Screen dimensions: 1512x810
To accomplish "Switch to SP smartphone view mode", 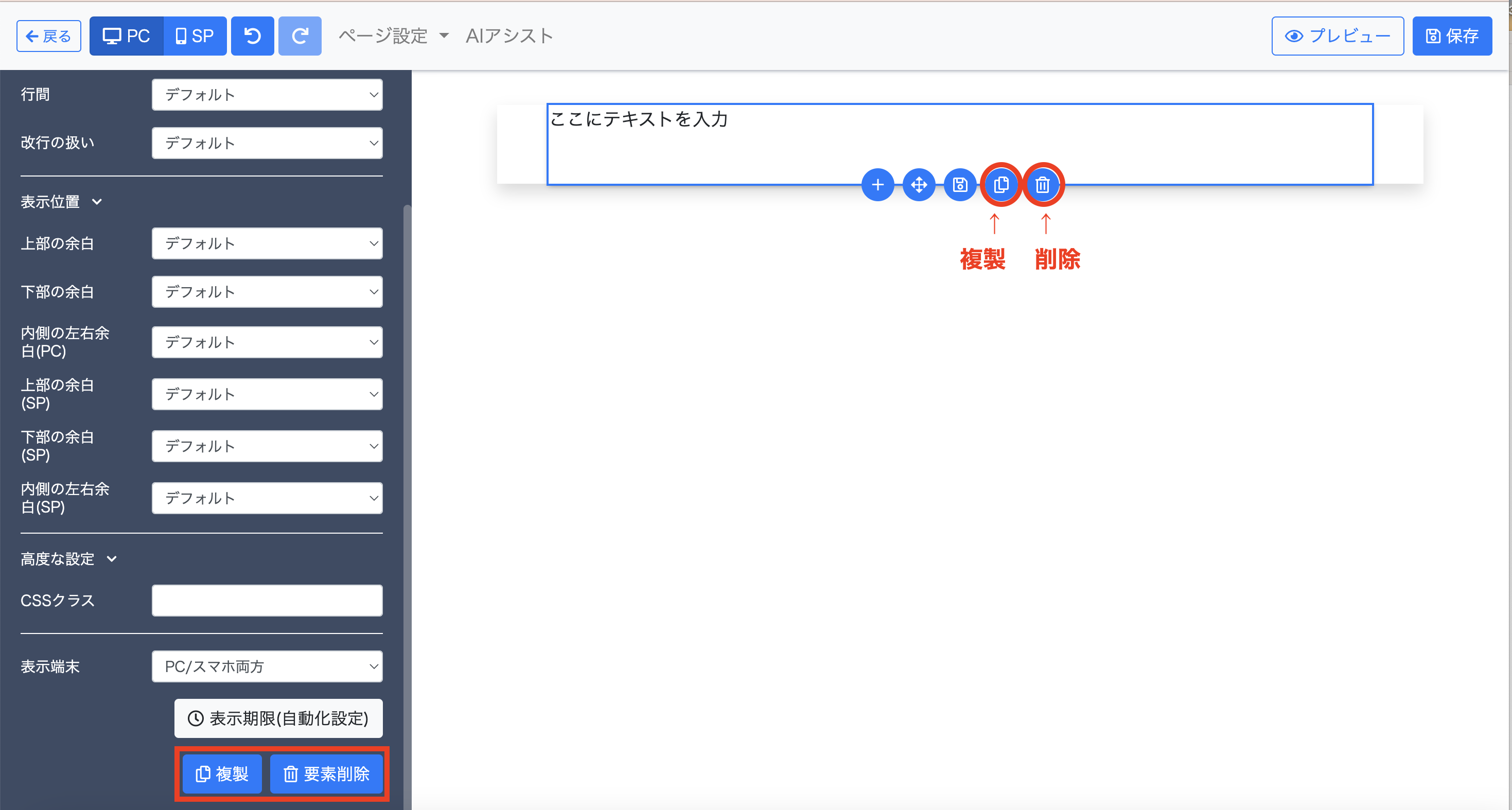I will (x=195, y=37).
